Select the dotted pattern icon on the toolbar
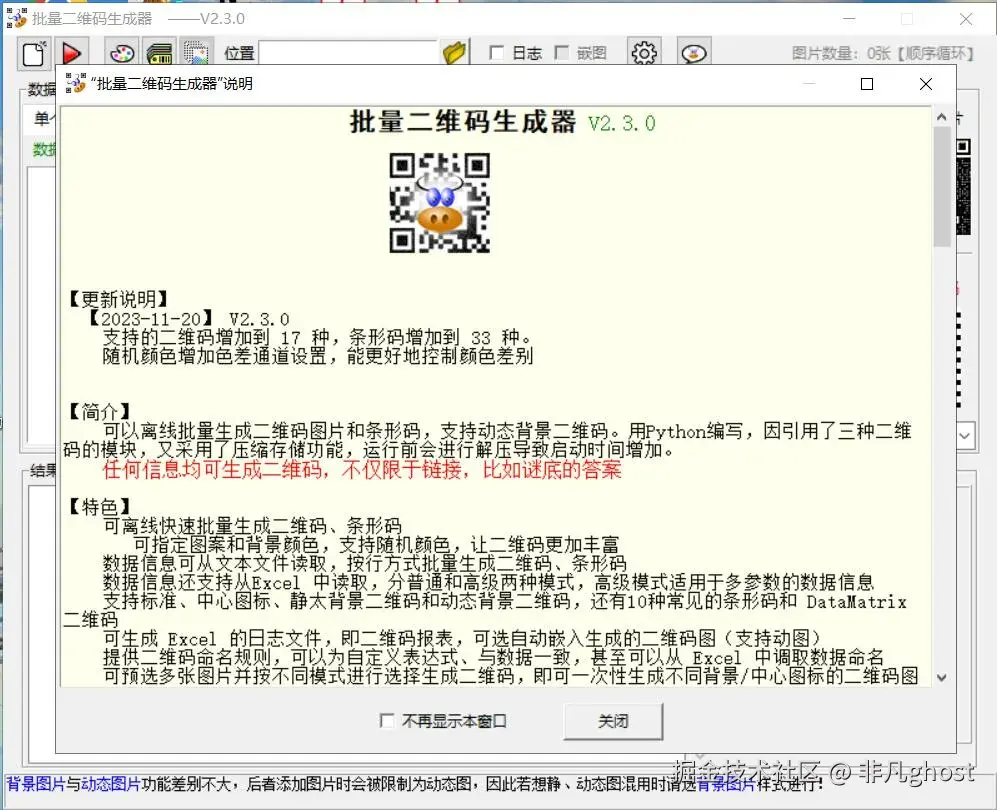This screenshot has width=997, height=810. click(196, 52)
